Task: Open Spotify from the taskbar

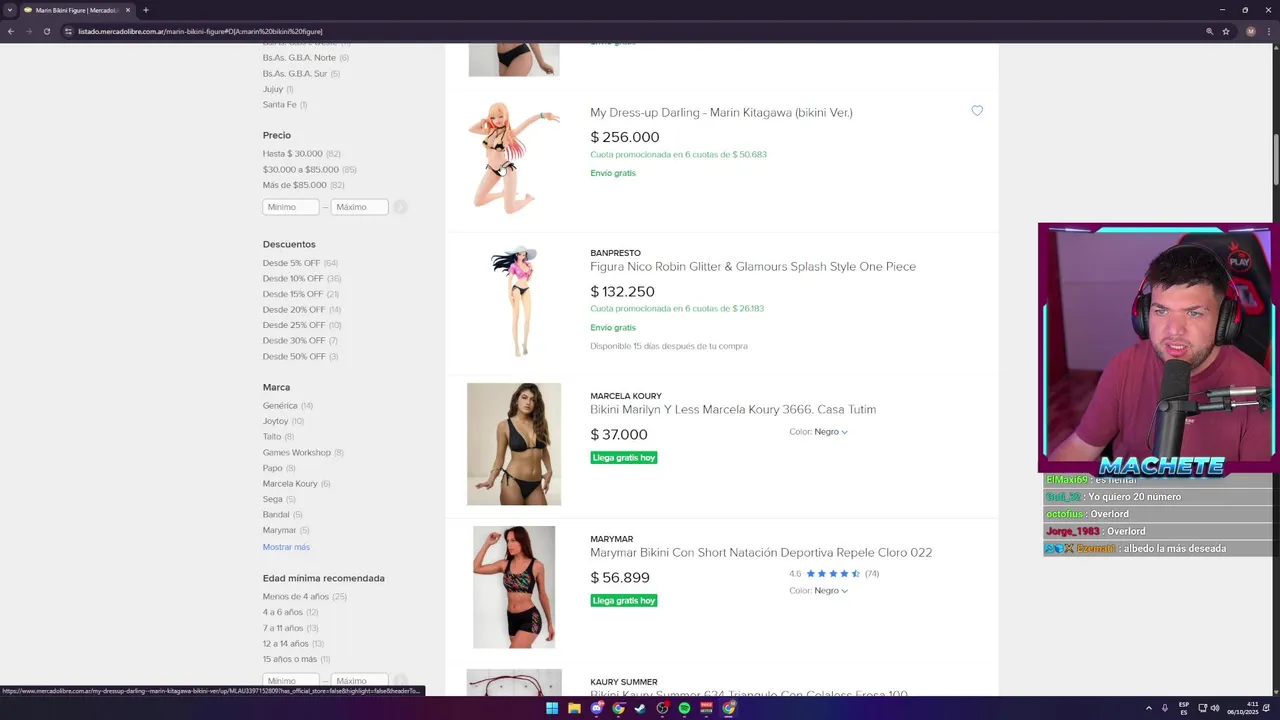Action: (684, 708)
